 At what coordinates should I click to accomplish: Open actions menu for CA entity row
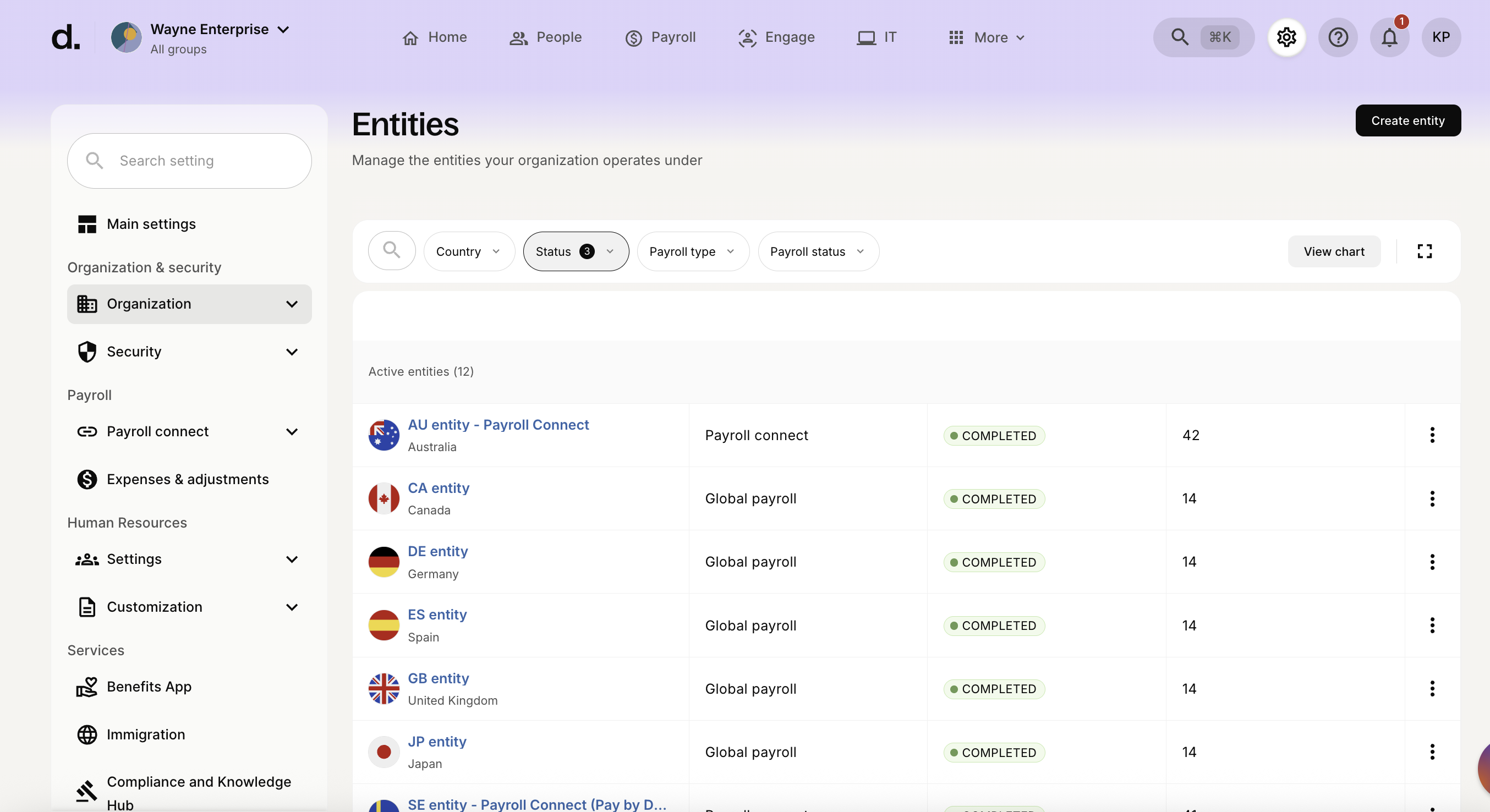click(1432, 498)
